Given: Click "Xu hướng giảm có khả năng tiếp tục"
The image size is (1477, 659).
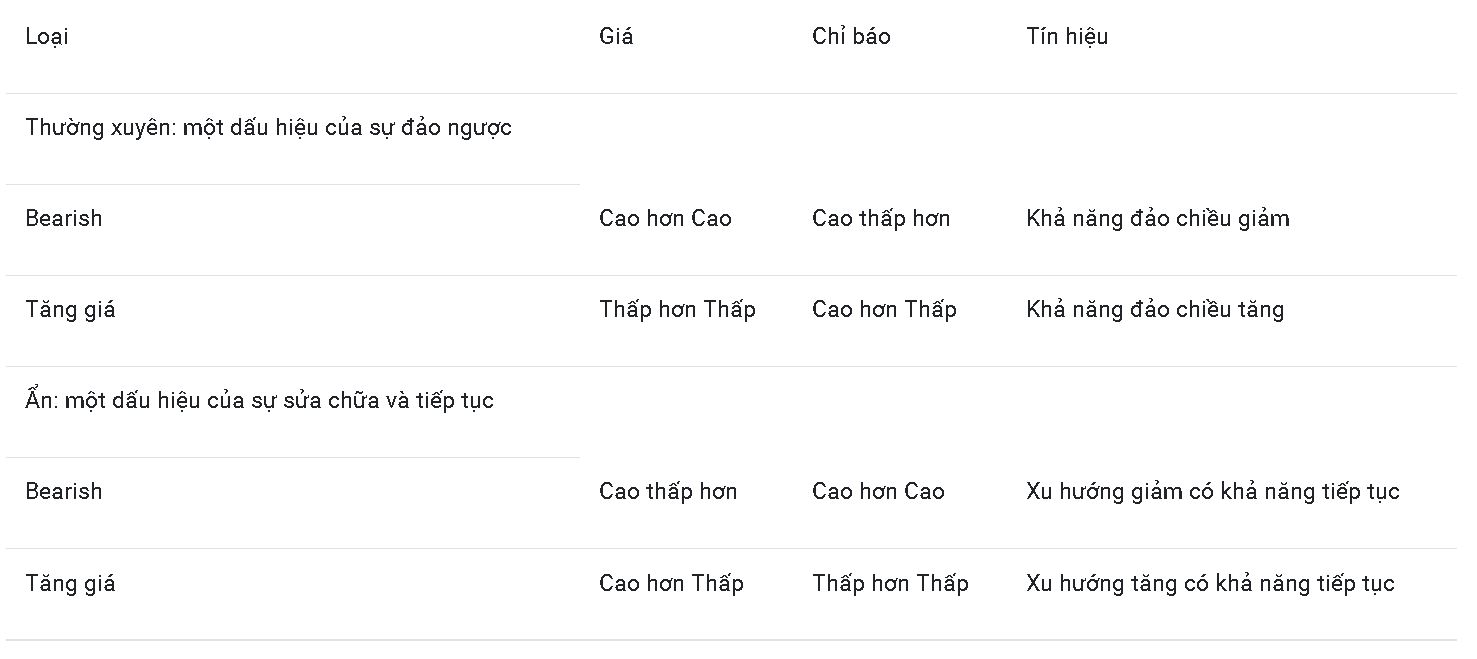Looking at the screenshot, I should coord(1212,492).
